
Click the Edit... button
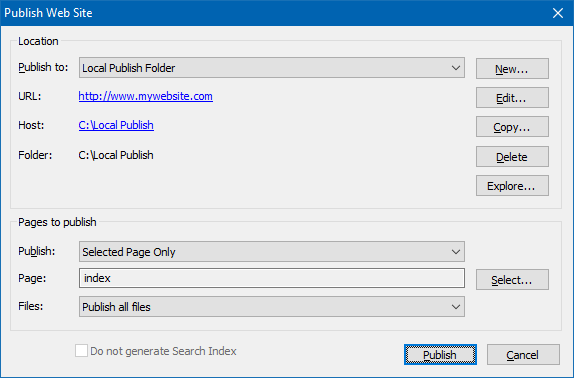point(512,98)
